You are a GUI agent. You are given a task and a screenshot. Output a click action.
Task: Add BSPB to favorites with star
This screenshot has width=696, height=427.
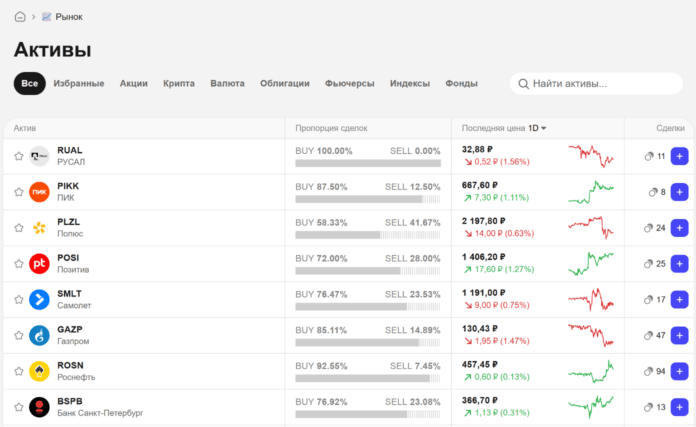[19, 407]
